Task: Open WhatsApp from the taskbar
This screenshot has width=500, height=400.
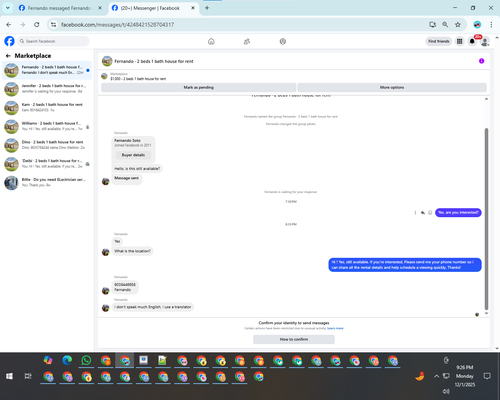Action: coord(86,360)
